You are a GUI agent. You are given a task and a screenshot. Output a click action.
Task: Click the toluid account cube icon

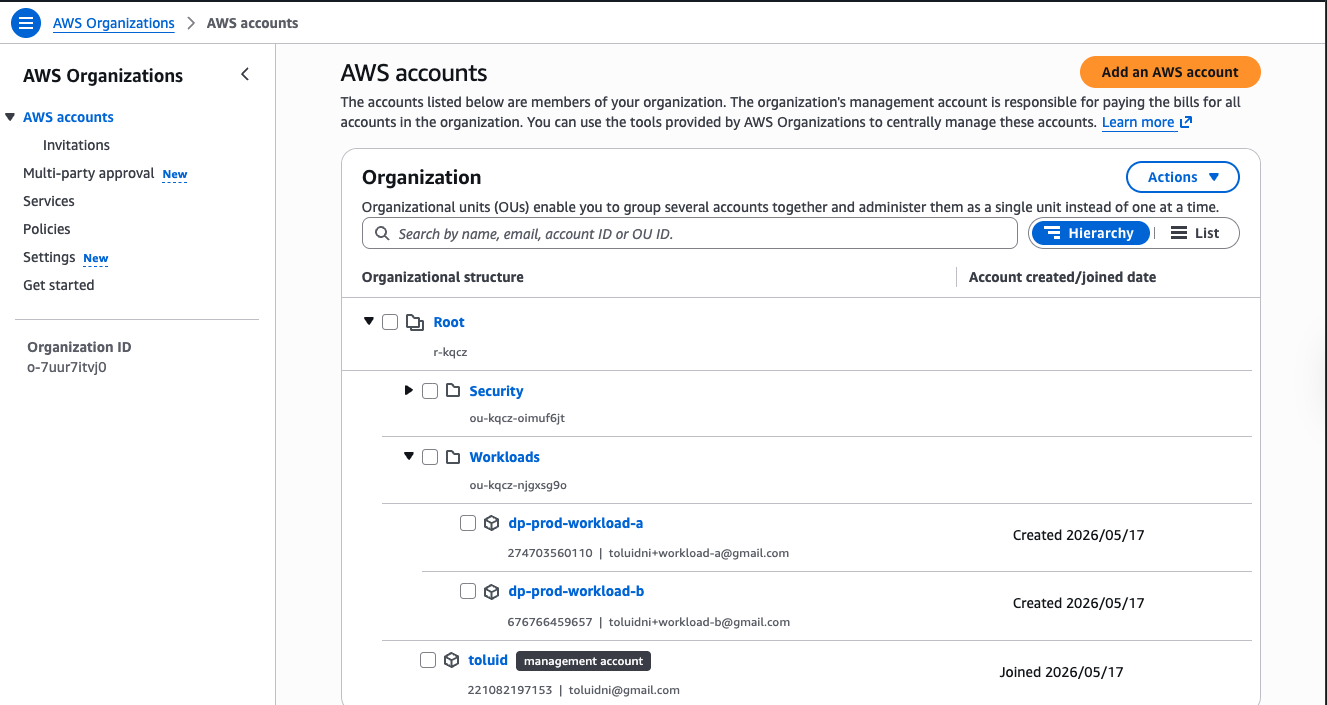pyautogui.click(x=451, y=660)
